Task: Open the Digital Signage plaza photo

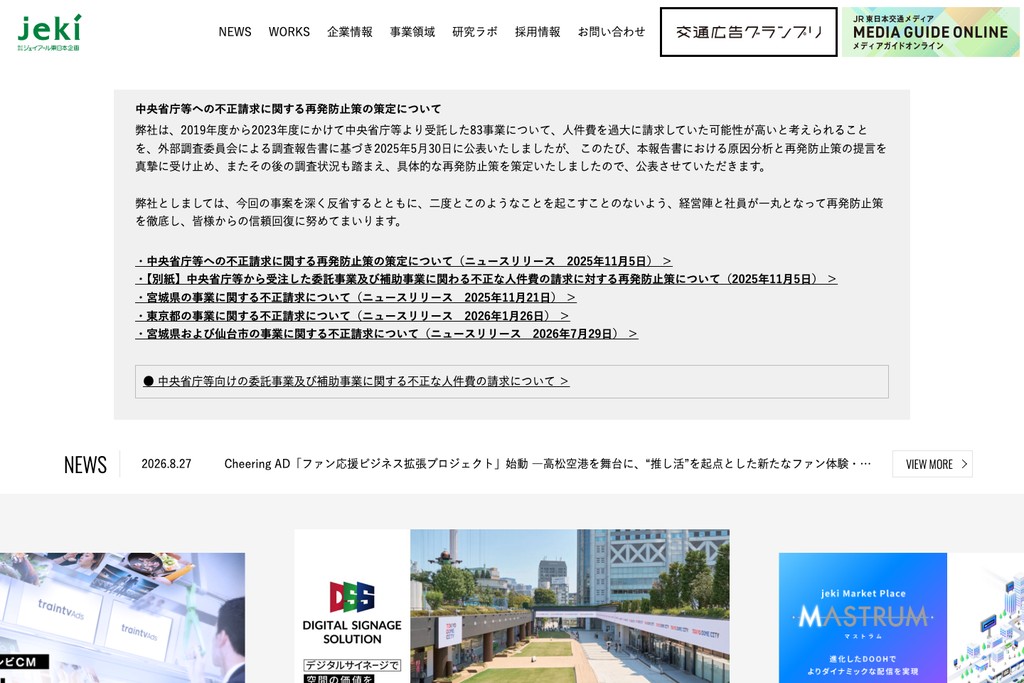Action: point(569,606)
